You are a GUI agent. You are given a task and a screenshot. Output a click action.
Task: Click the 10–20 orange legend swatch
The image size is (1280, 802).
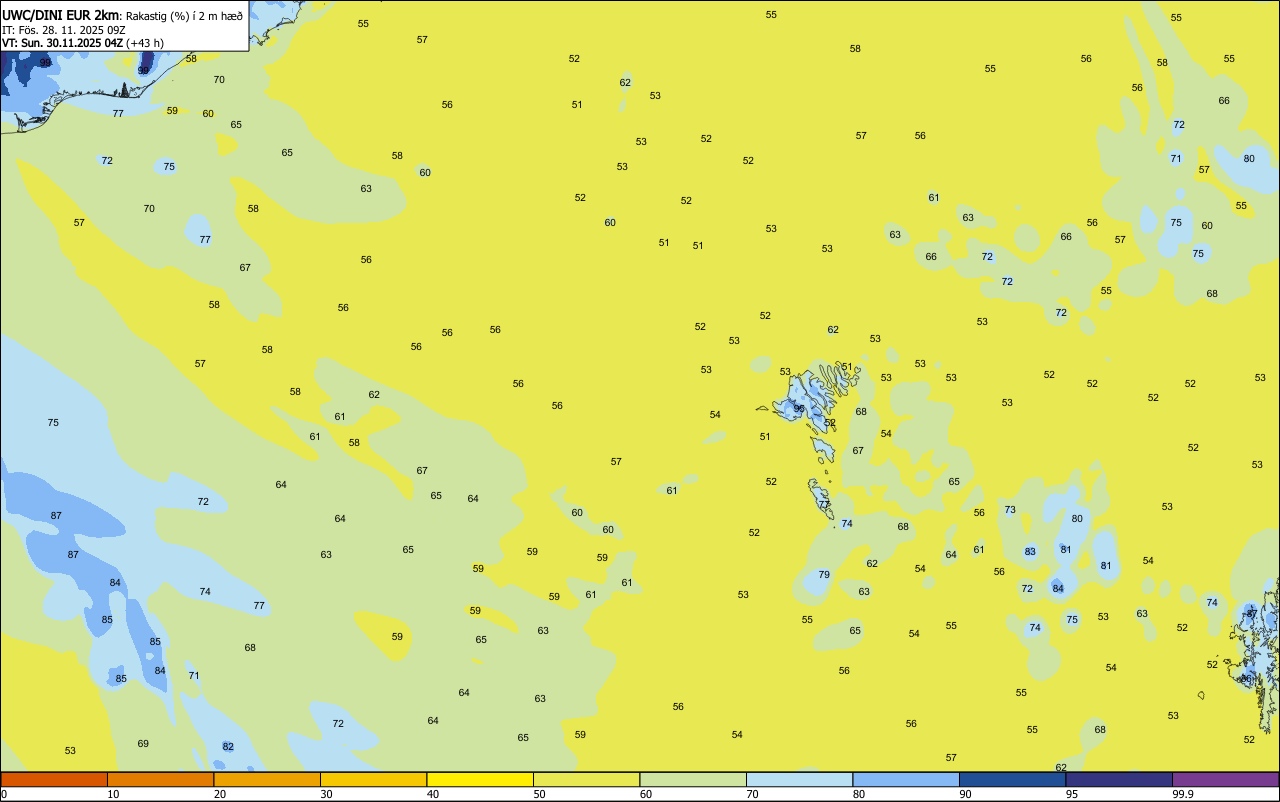(160, 779)
